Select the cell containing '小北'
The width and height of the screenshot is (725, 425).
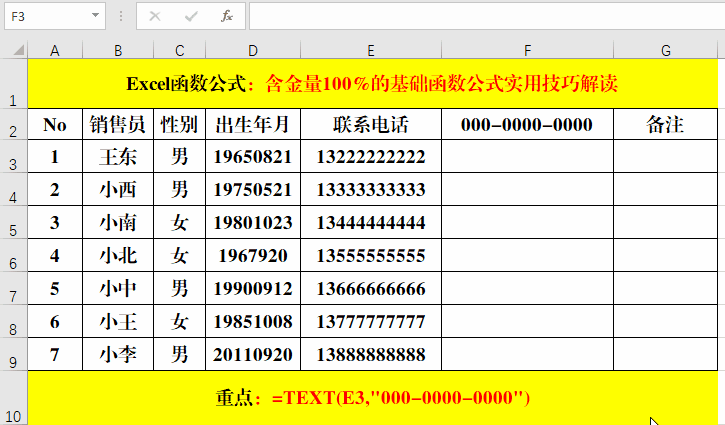[118, 255]
